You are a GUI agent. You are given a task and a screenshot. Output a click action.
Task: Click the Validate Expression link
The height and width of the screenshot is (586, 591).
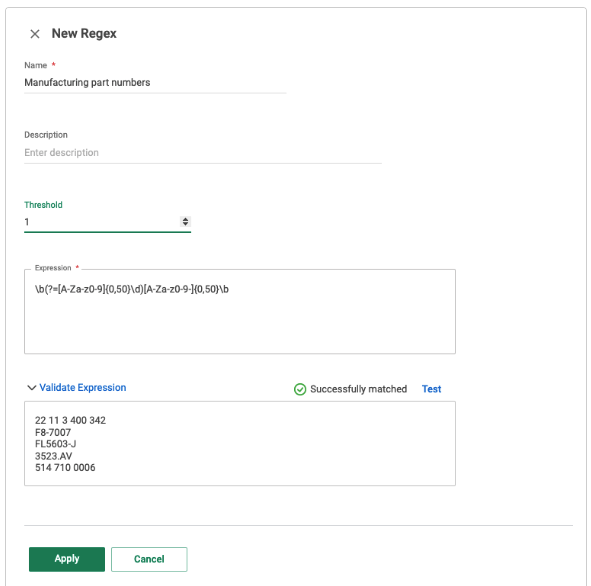point(83,387)
